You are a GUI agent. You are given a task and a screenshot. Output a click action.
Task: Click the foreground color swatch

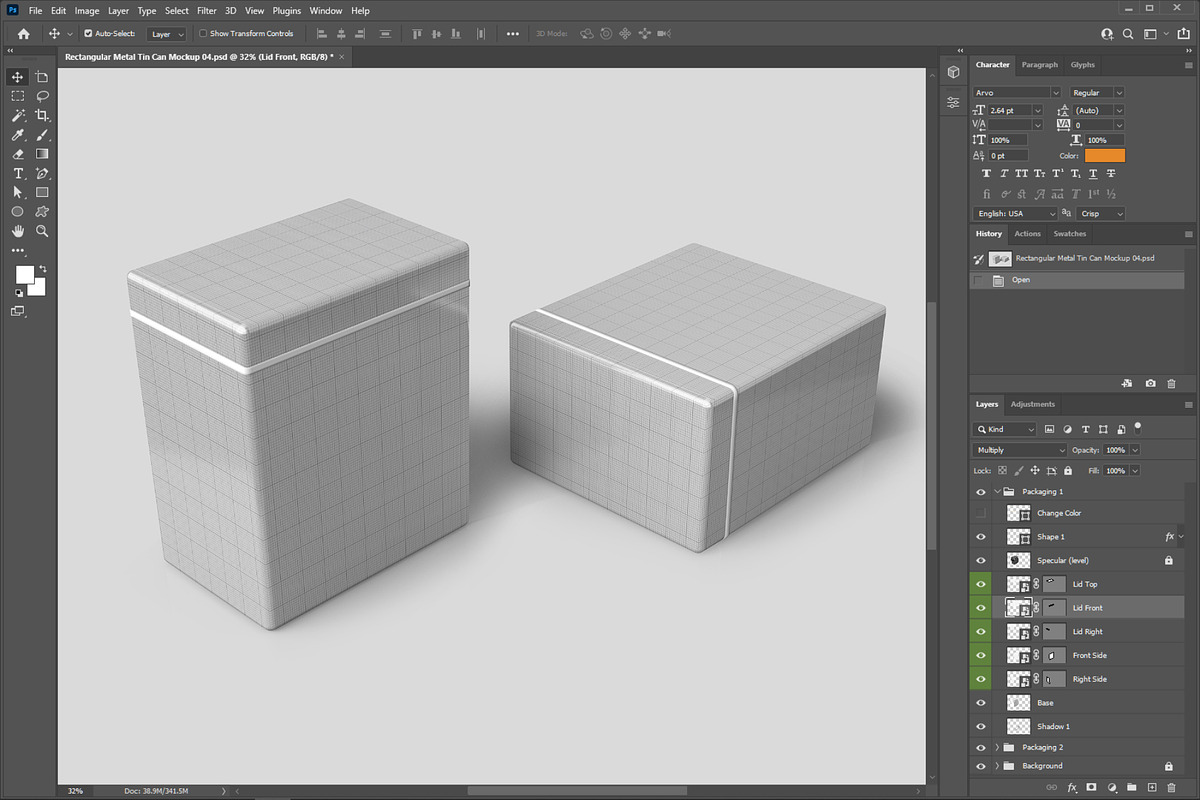coord(24,273)
